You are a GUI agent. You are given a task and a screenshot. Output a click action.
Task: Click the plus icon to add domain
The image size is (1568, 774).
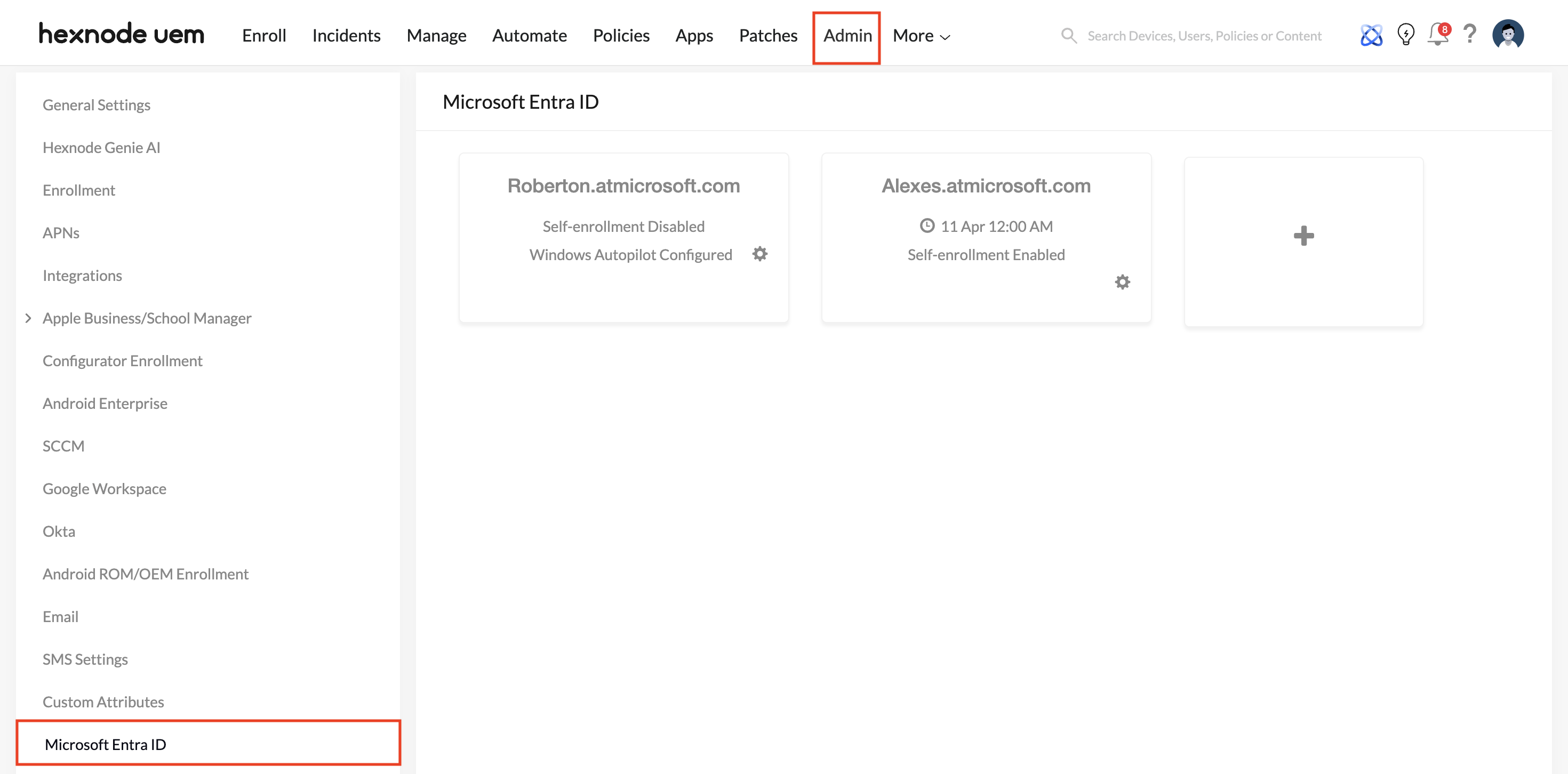(x=1303, y=236)
